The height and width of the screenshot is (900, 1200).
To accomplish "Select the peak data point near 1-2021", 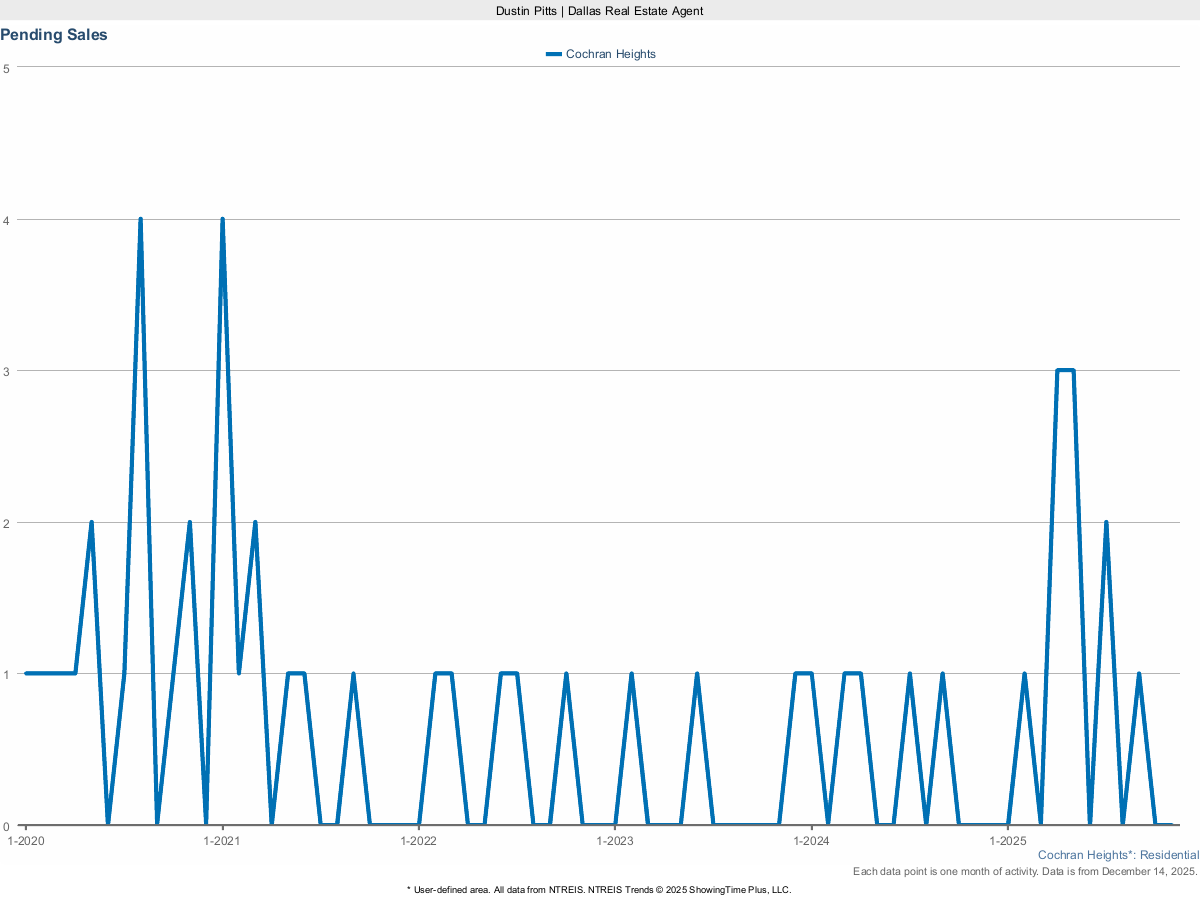I will (x=222, y=216).
